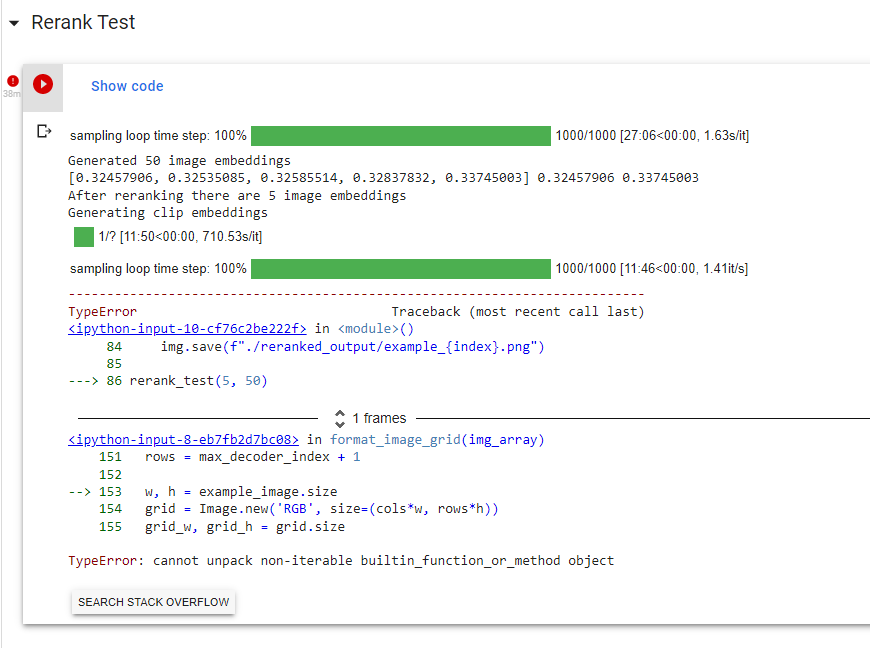
Task: Click the second 1000/1000 progress bar
Action: (400, 268)
